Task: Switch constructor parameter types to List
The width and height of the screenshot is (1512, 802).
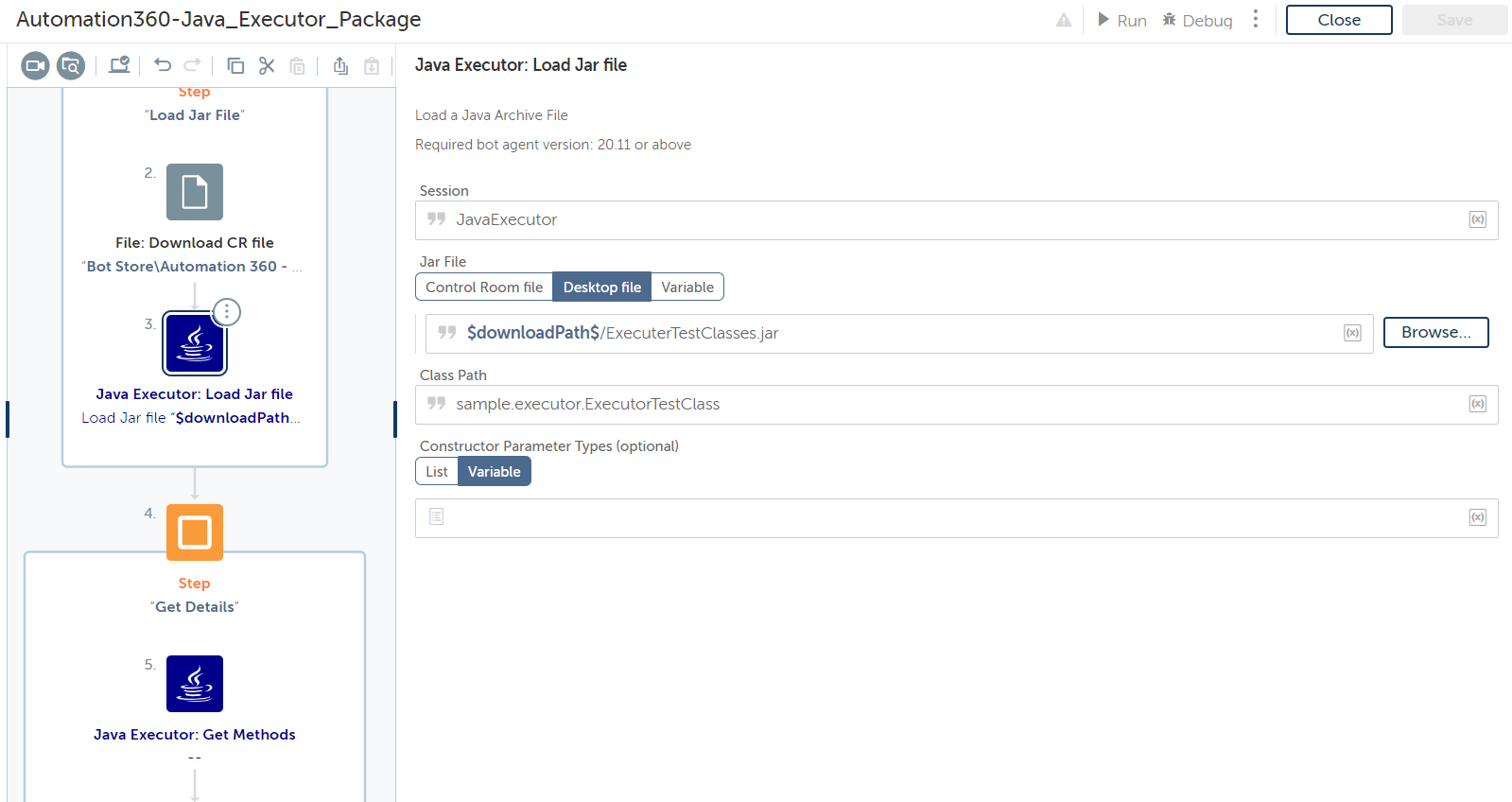Action: tap(437, 472)
